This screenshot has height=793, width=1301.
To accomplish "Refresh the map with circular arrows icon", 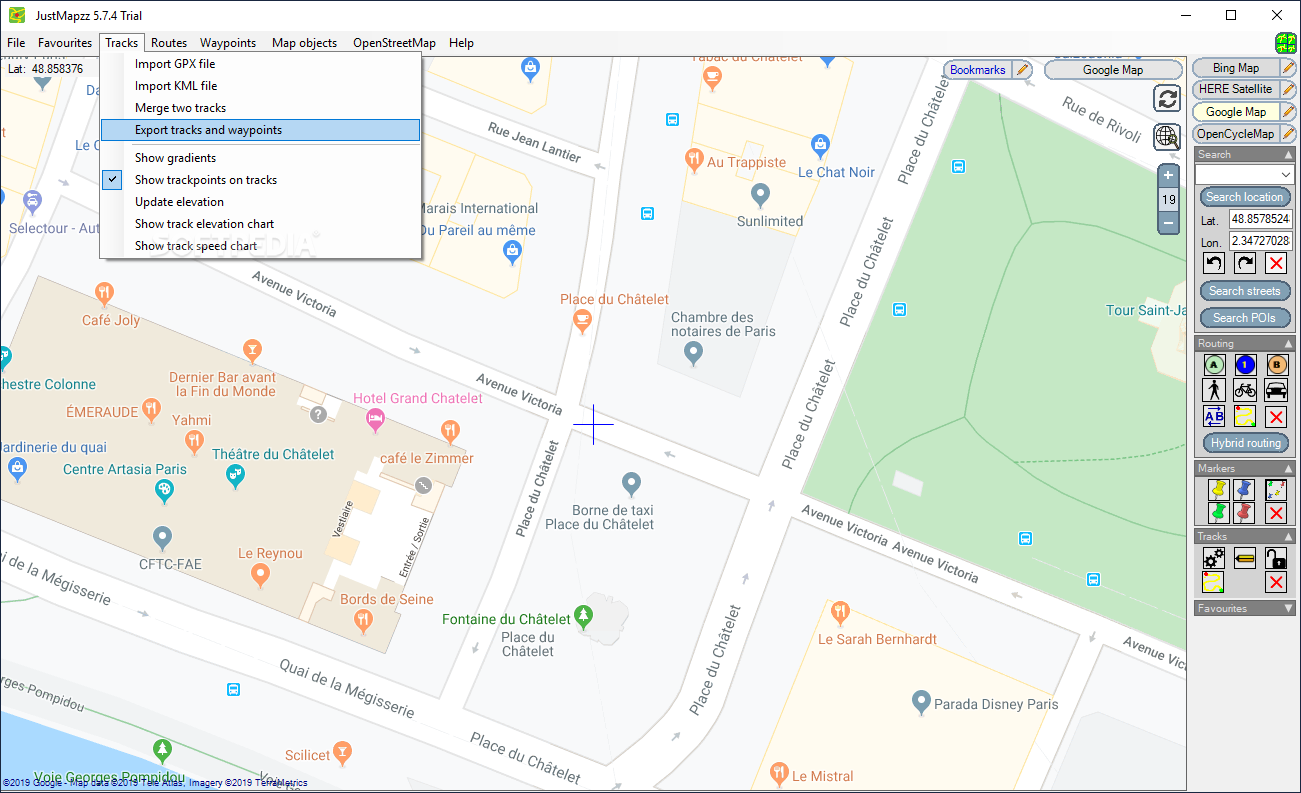I will (1167, 99).
